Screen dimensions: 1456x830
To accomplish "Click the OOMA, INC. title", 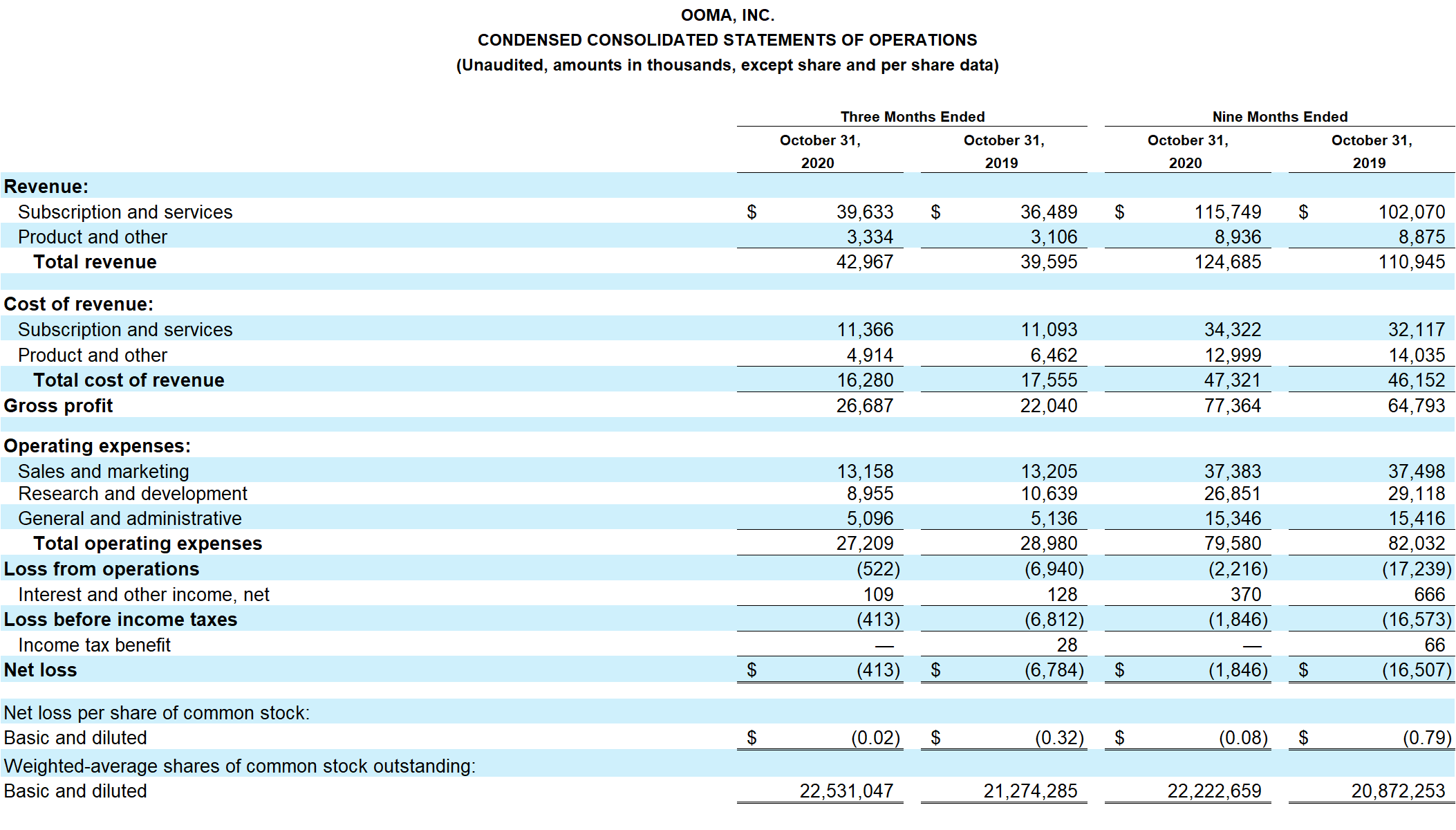I will pyautogui.click(x=727, y=15).
